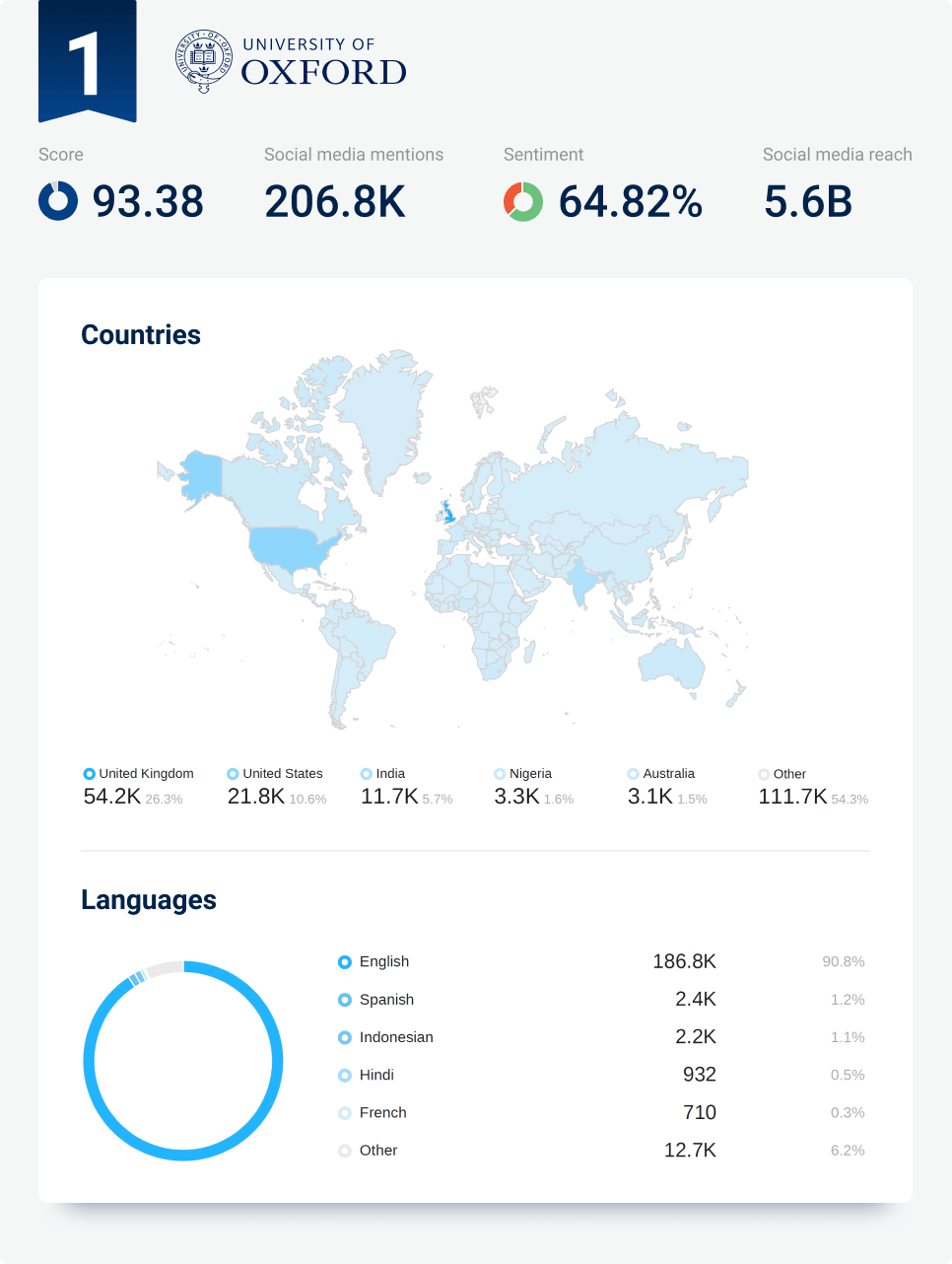Click the English language legend dot

coord(345,962)
